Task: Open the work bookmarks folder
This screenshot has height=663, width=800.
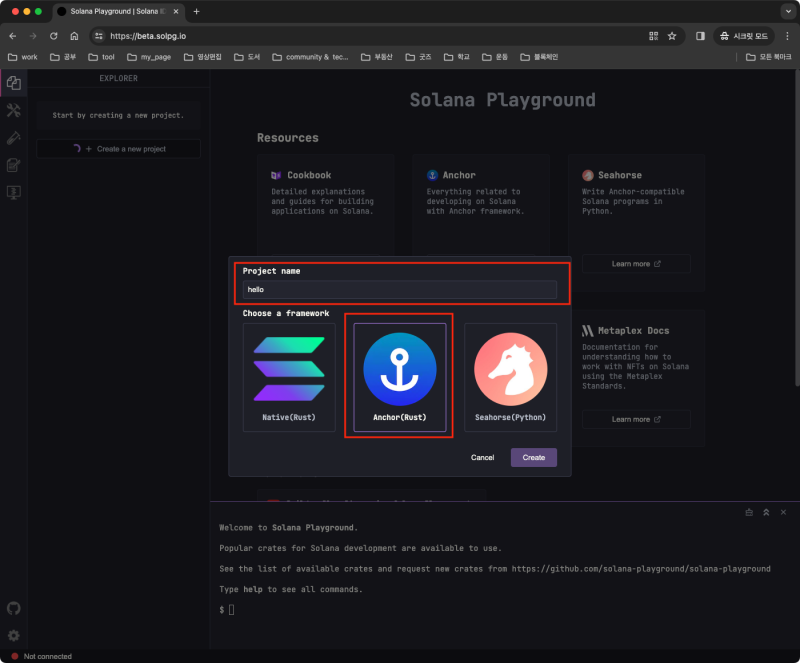Action: pyautogui.click(x=23, y=57)
